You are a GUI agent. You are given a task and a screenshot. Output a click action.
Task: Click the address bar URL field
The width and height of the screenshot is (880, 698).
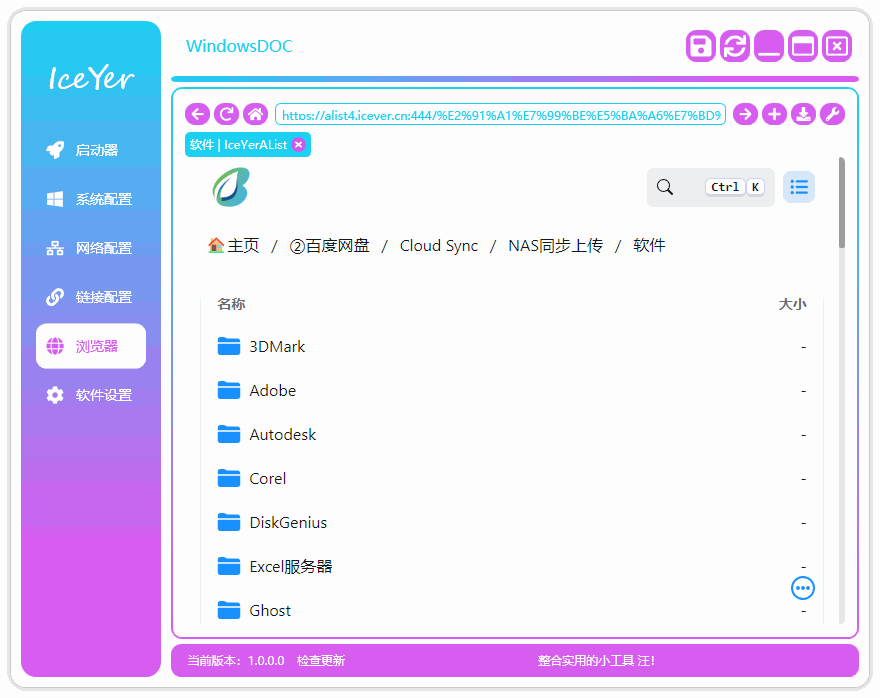point(501,114)
